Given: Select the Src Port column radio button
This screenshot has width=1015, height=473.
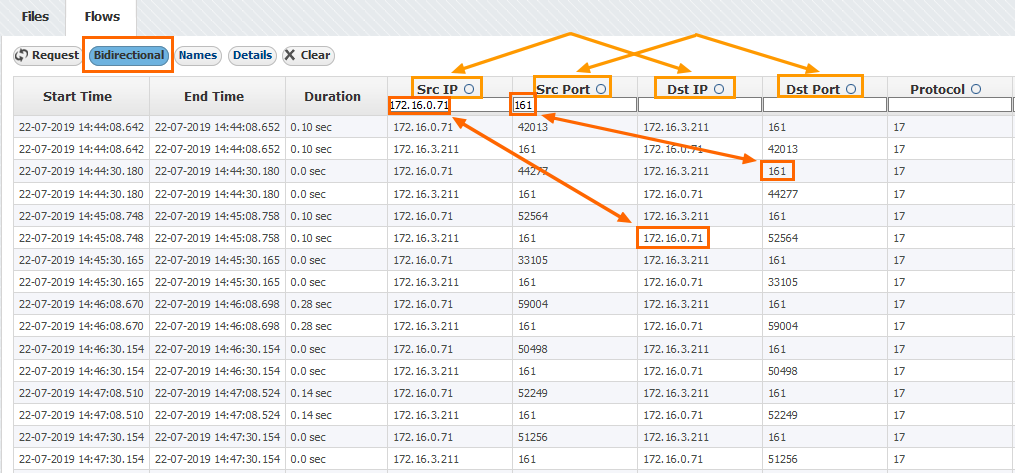Looking at the screenshot, I should 601,89.
